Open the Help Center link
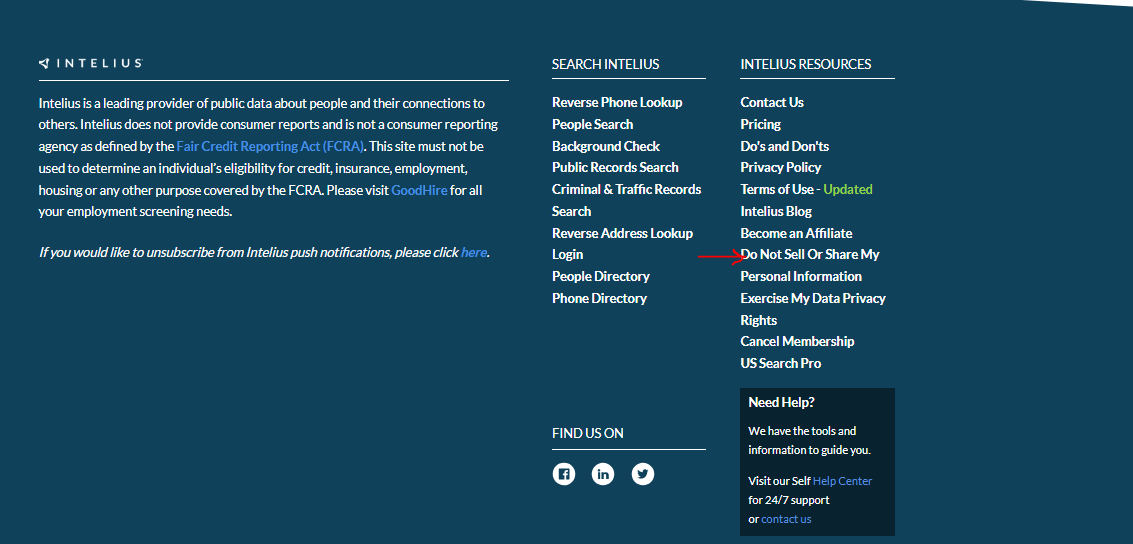The height and width of the screenshot is (544, 1133). tap(842, 481)
